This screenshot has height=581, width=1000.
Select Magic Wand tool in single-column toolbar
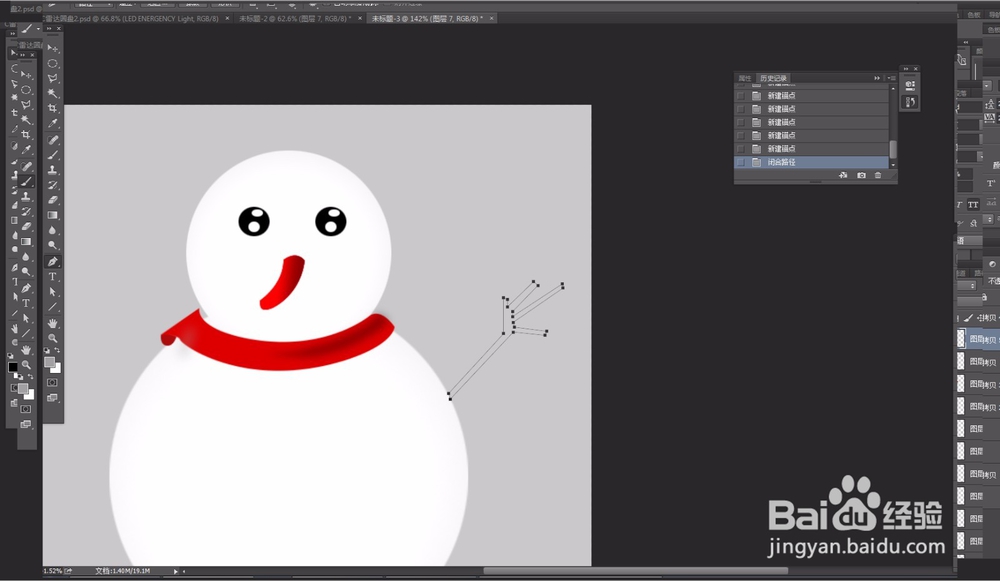click(52, 94)
